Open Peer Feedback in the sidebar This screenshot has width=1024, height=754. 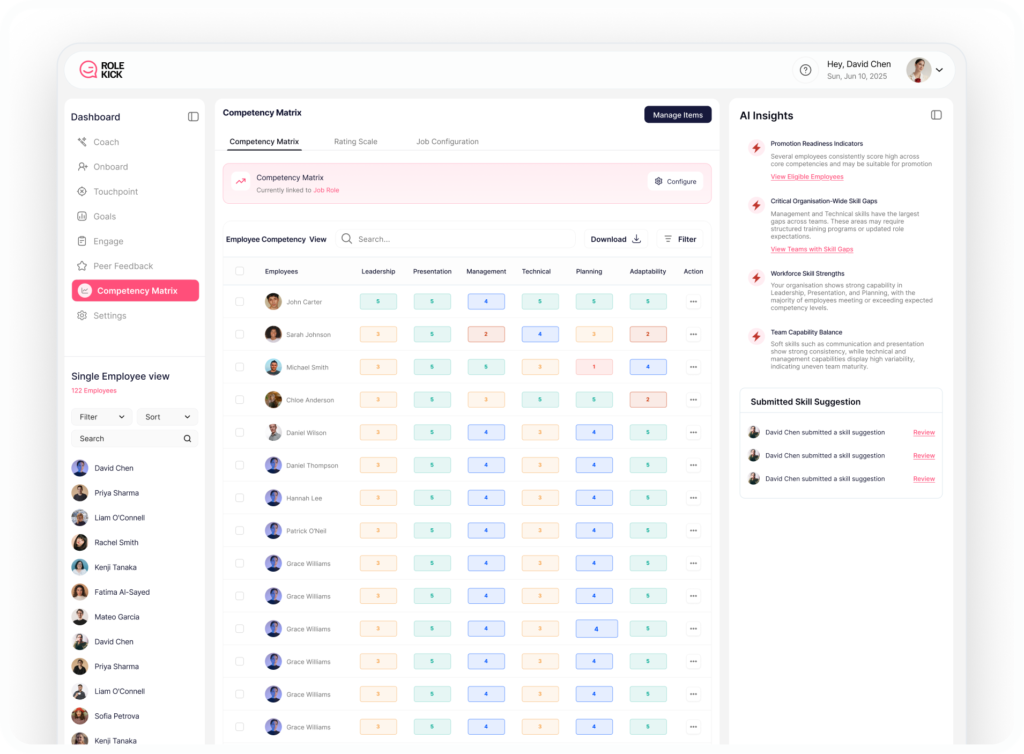pos(122,266)
